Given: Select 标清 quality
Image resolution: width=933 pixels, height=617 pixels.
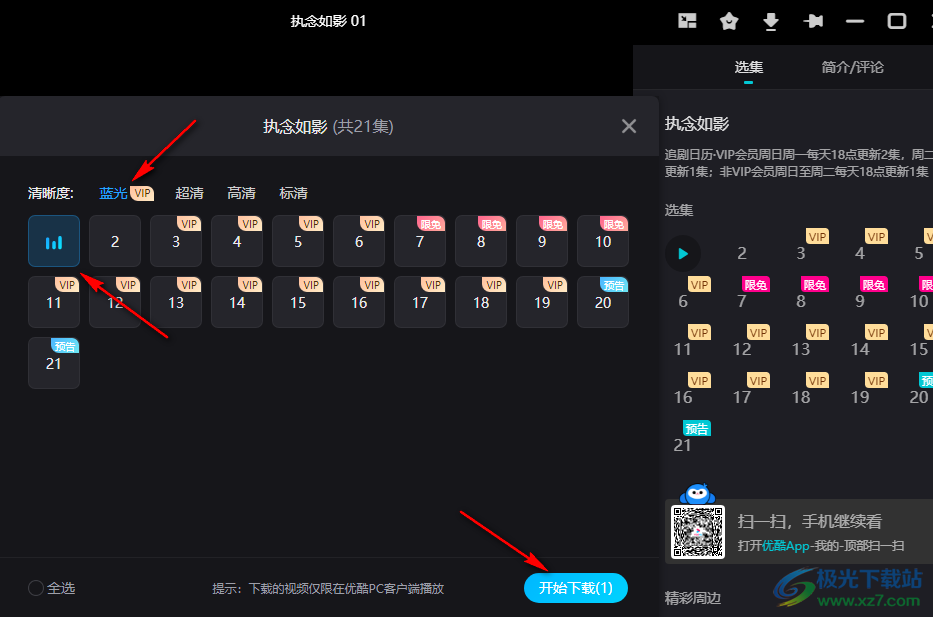Looking at the screenshot, I should (x=293, y=193).
